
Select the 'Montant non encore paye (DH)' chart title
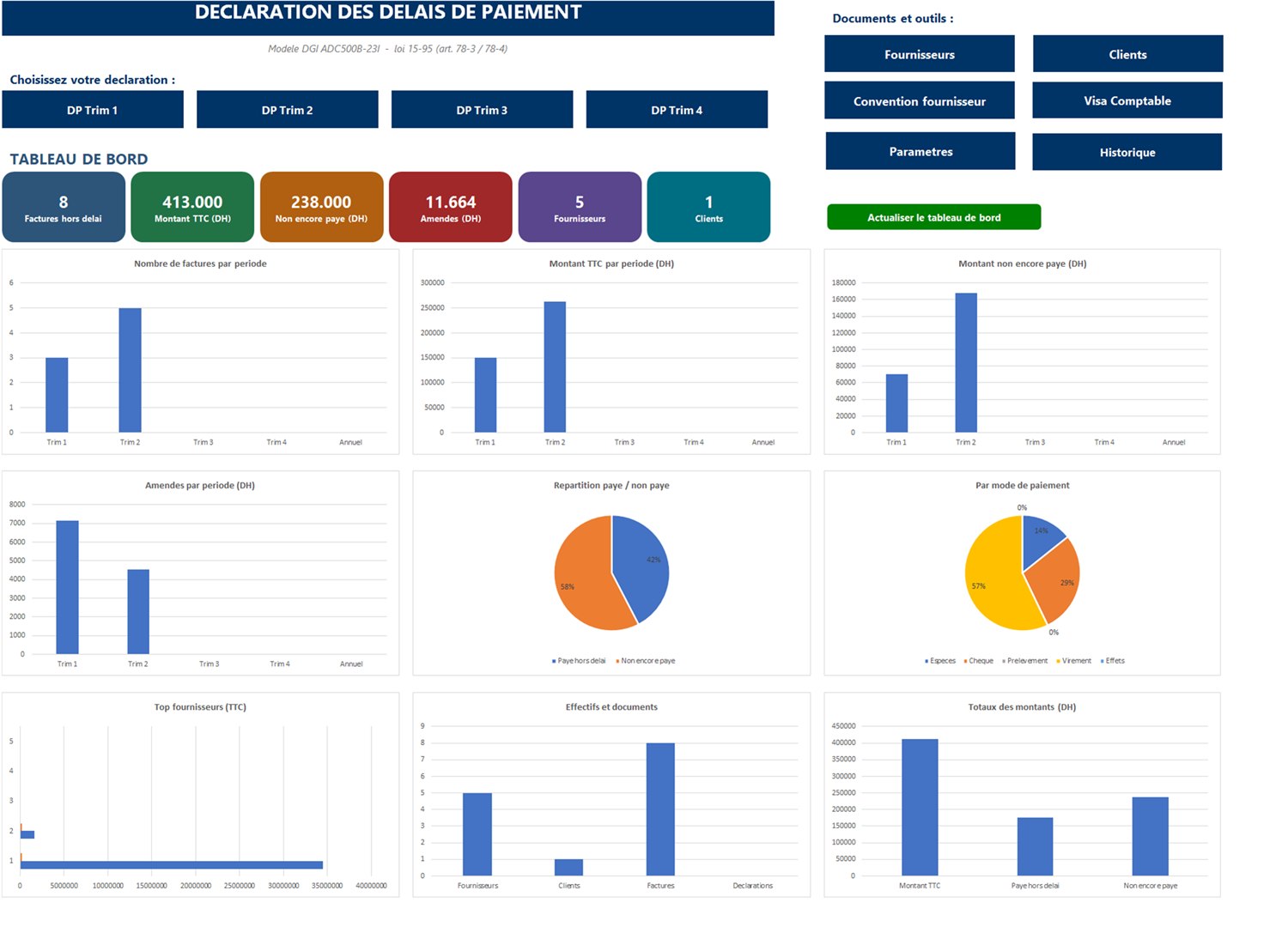tap(1023, 264)
